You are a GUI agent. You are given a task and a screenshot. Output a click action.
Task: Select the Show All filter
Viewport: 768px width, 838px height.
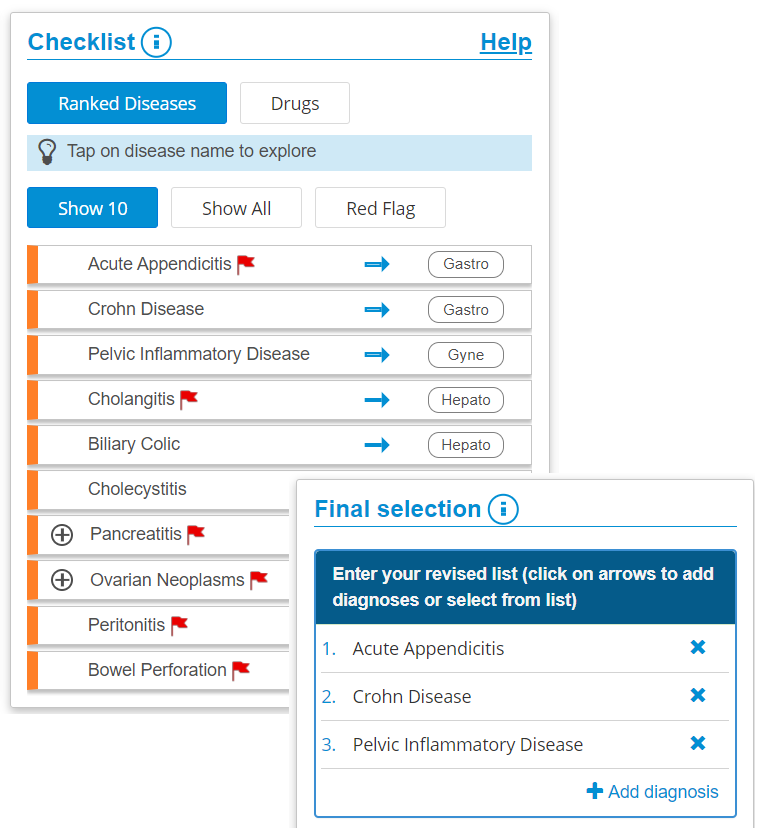point(236,208)
